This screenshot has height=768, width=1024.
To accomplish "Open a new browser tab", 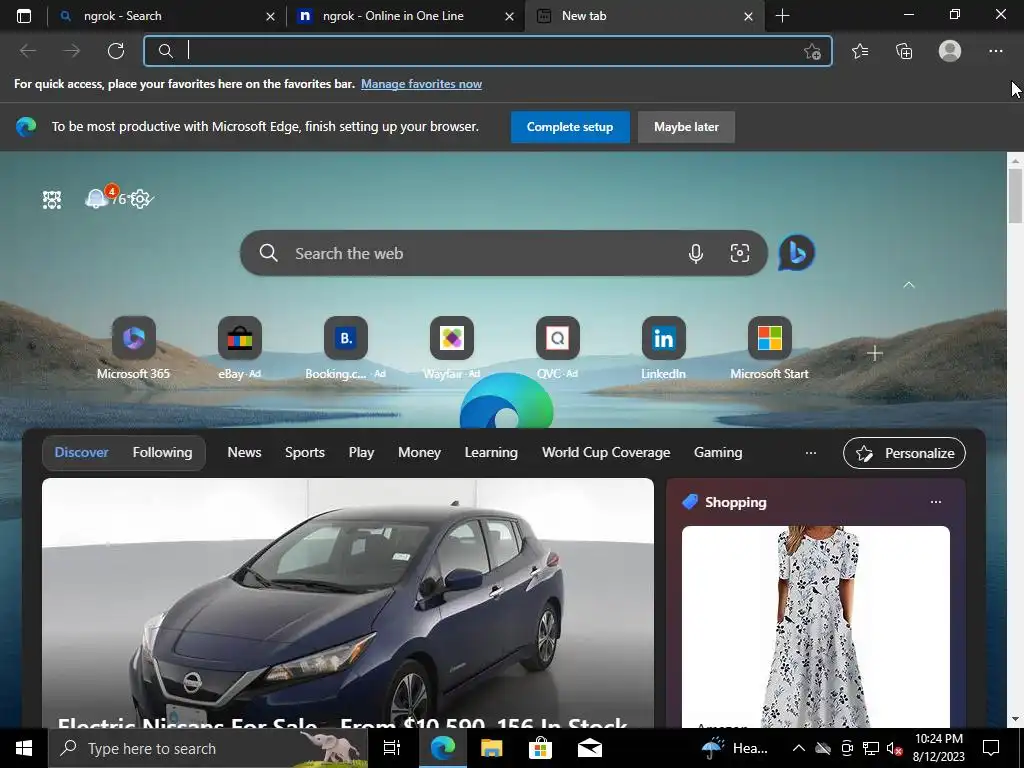I will pyautogui.click(x=782, y=16).
